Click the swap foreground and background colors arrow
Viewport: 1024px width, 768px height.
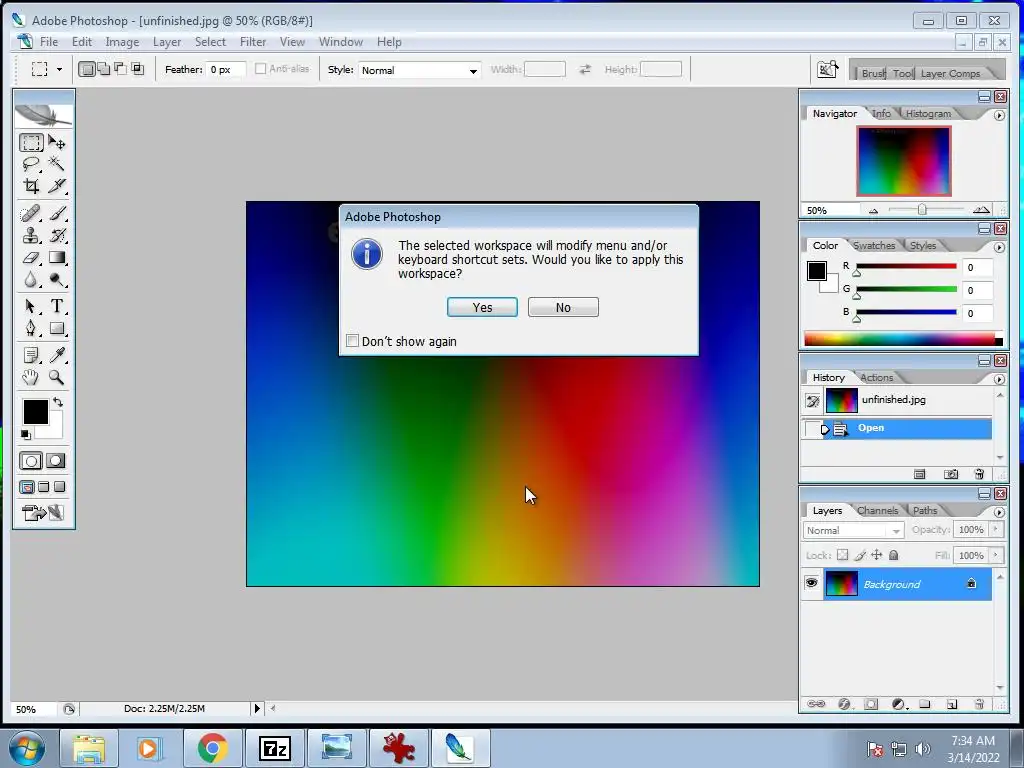58,402
